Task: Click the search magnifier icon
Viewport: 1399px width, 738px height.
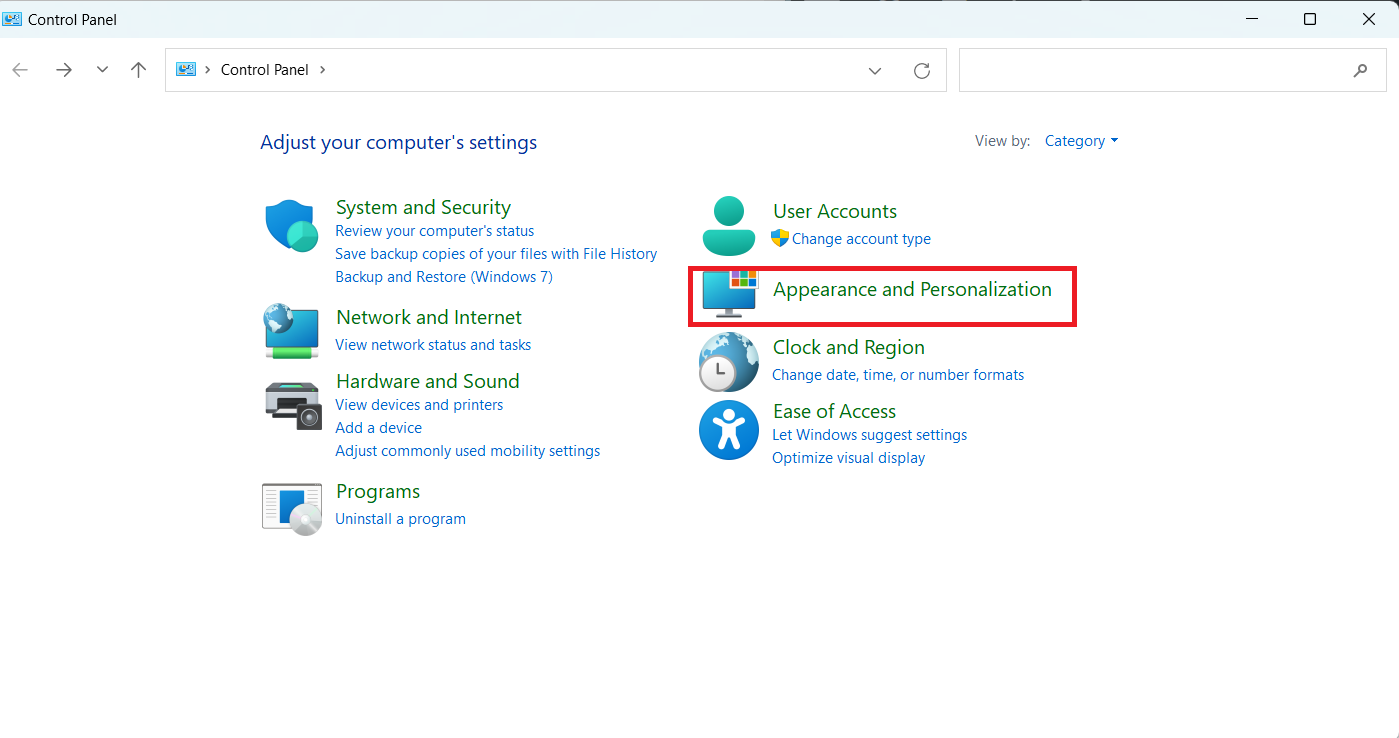Action: [1360, 70]
